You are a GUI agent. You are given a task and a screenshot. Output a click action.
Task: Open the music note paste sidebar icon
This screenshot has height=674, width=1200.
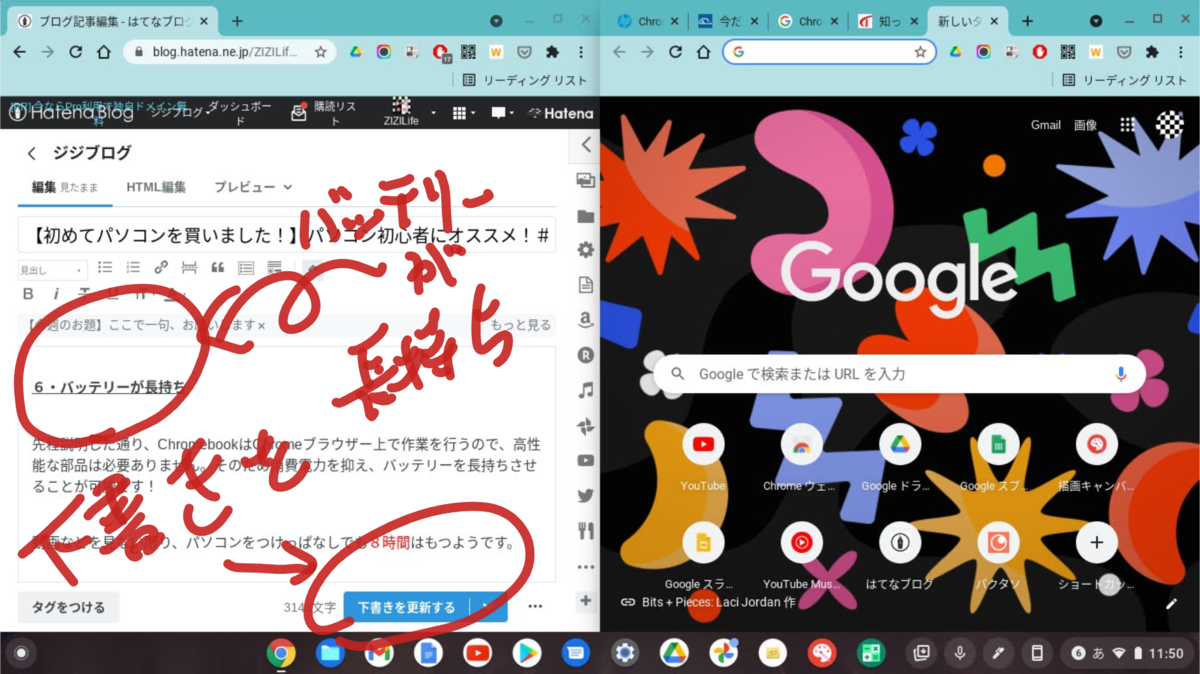pyautogui.click(x=585, y=390)
